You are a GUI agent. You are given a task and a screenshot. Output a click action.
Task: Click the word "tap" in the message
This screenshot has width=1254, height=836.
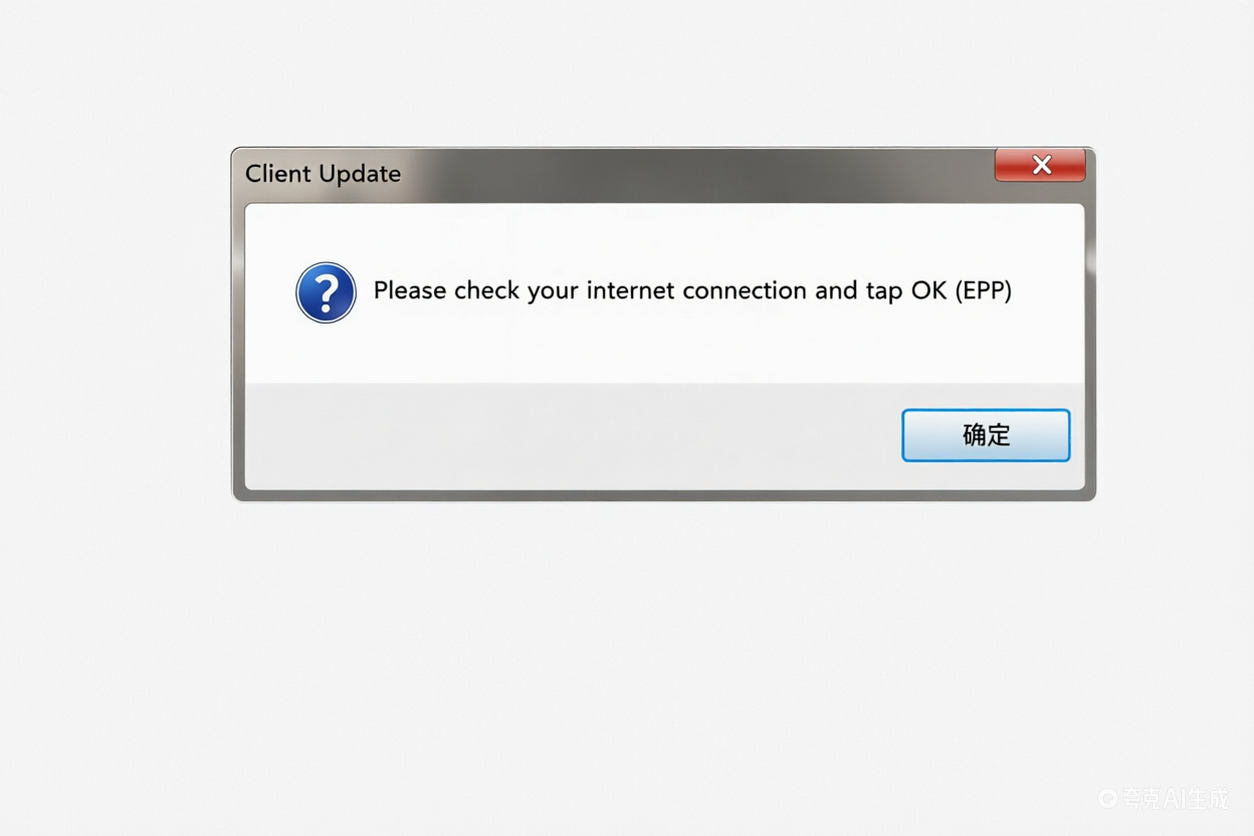tap(882, 292)
